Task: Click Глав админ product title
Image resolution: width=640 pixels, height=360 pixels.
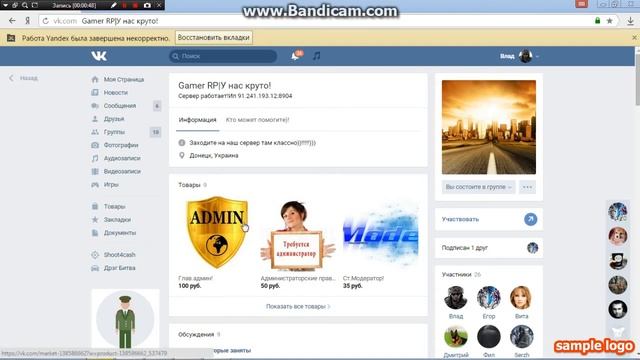Action: (x=196, y=278)
